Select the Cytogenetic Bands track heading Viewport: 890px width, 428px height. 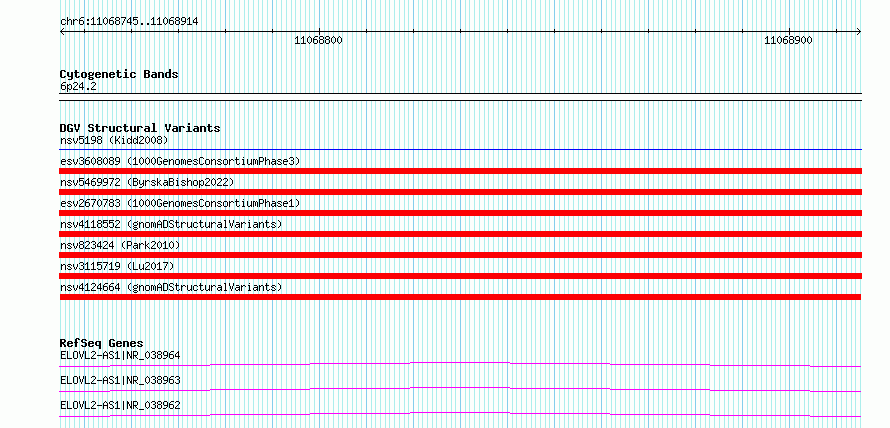click(119, 74)
